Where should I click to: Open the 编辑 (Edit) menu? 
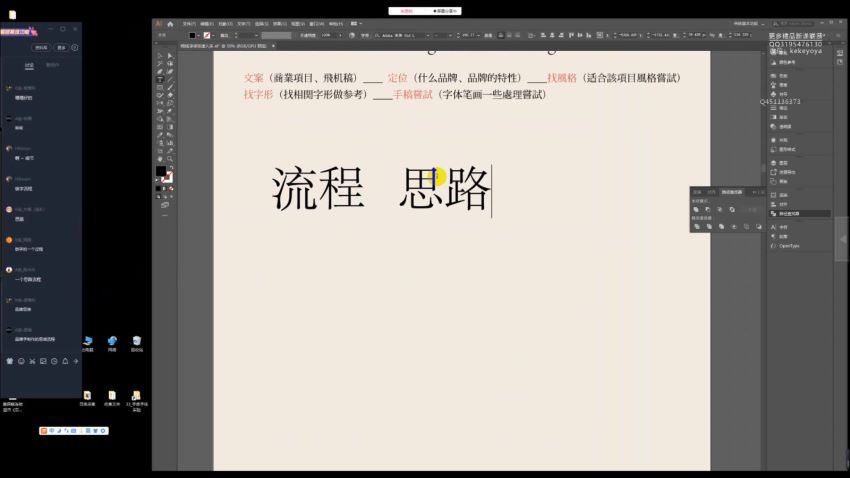pos(206,24)
